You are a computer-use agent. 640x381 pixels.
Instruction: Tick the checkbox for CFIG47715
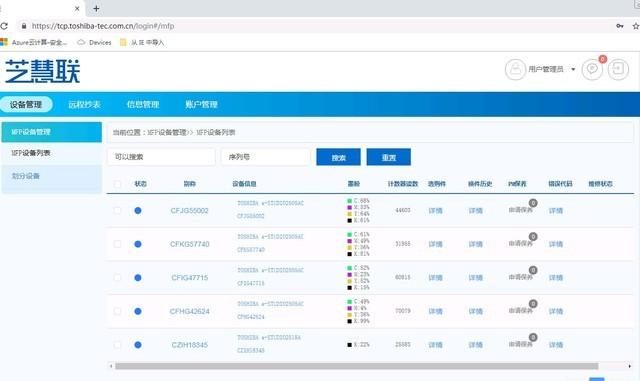118,278
